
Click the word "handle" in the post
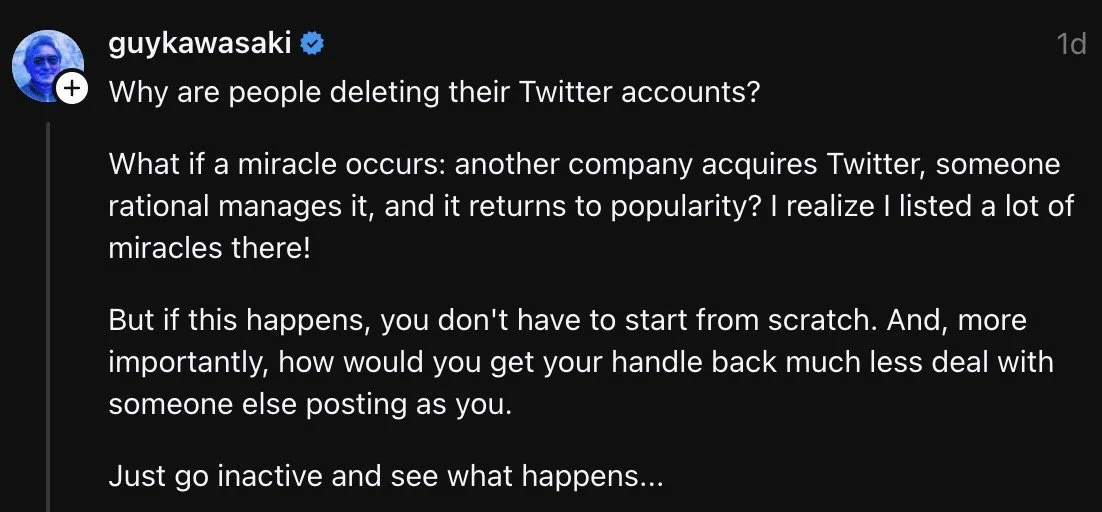coord(656,362)
